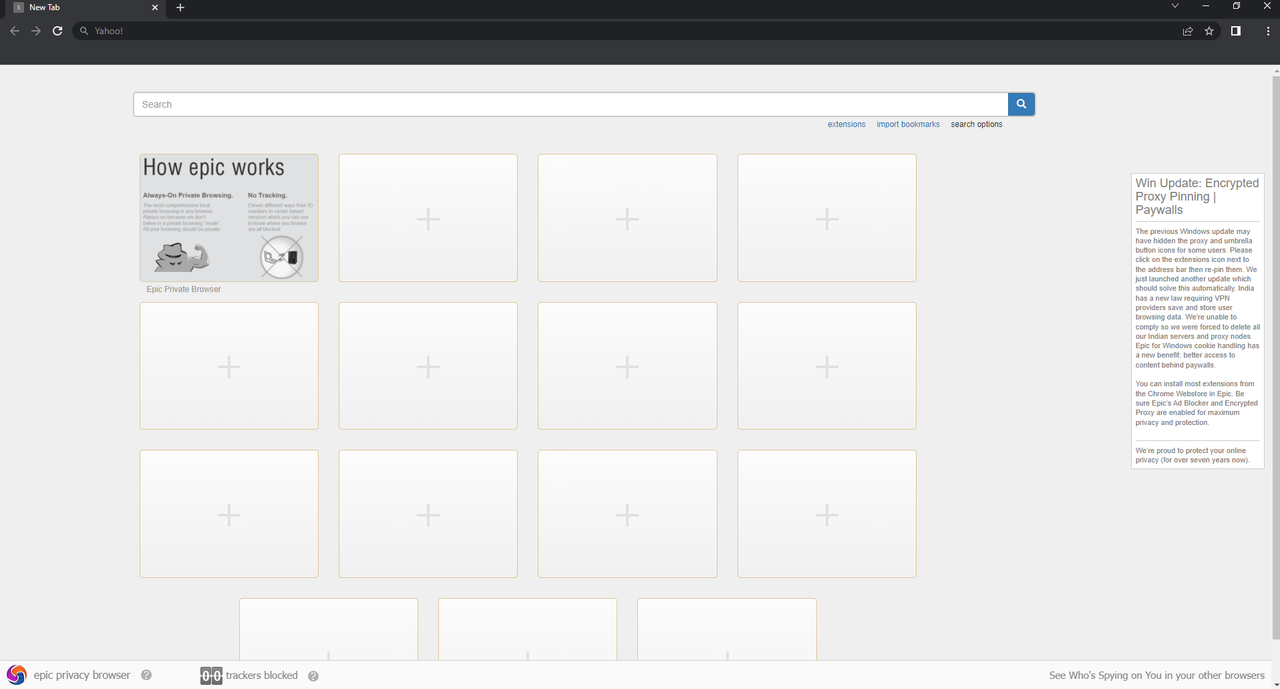
Task: Add site on first tile of second row
Action: click(229, 366)
